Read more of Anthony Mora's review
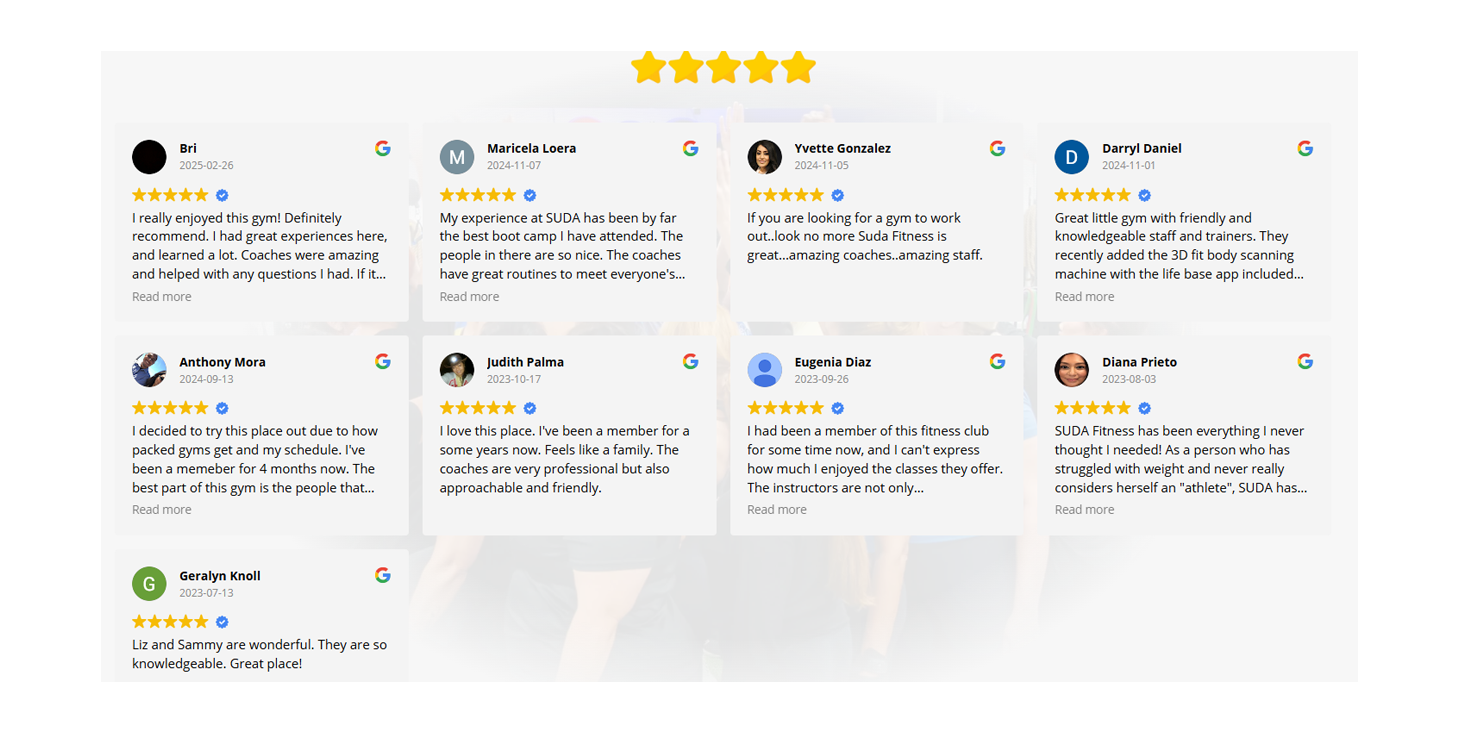This screenshot has height=732, width=1458. 162,509
